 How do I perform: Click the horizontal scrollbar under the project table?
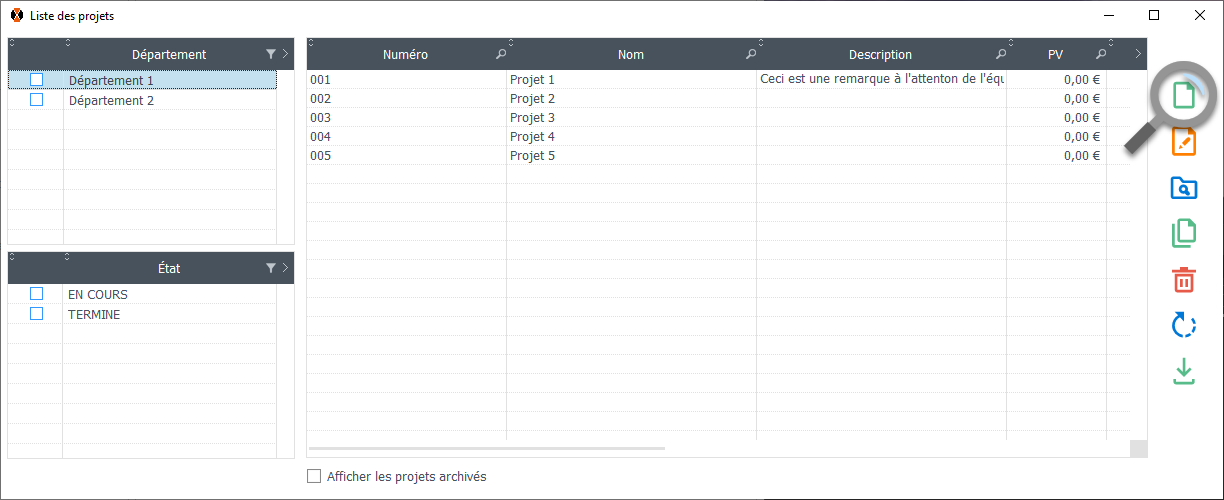click(487, 449)
